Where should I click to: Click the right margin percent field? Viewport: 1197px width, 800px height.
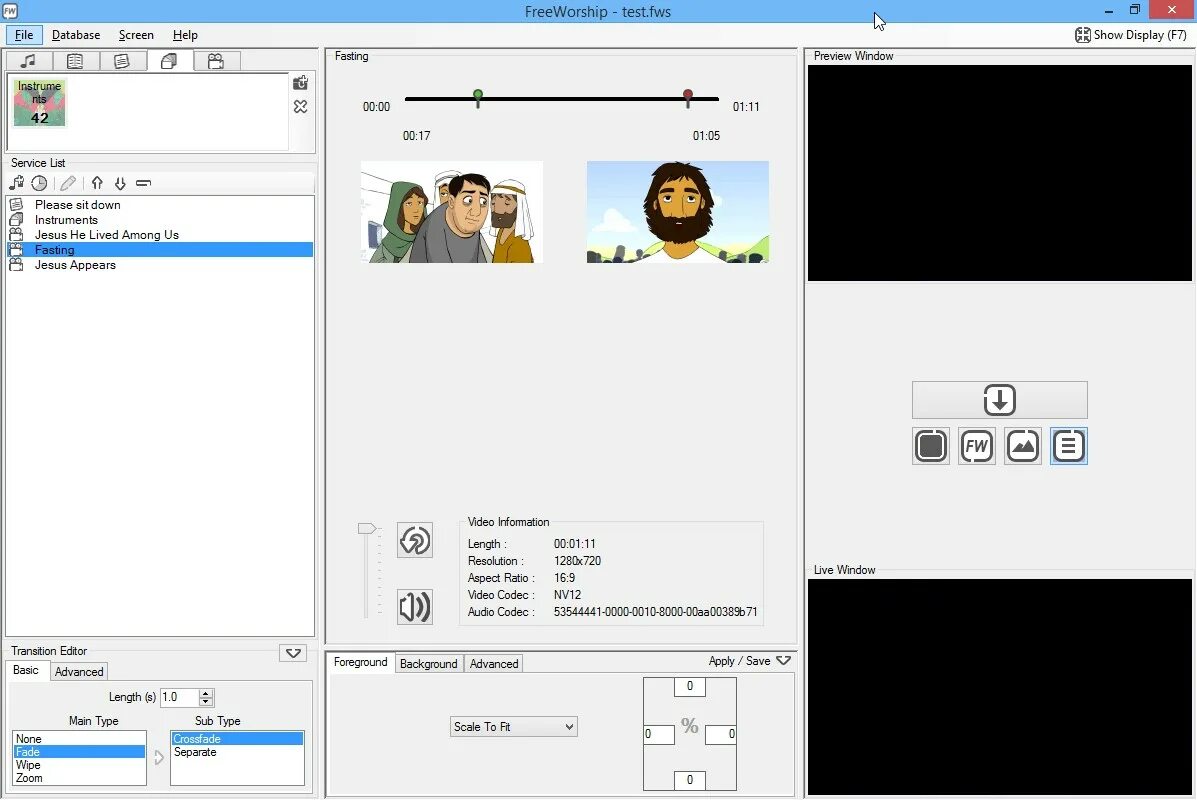pos(721,734)
